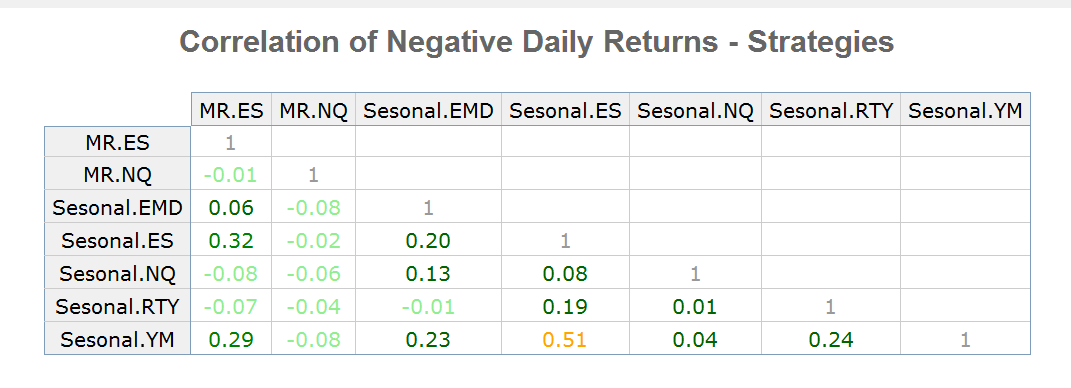Image resolution: width=1071 pixels, height=388 pixels.
Task: Click the Sesonal.RTY column header
Action: coord(831,110)
